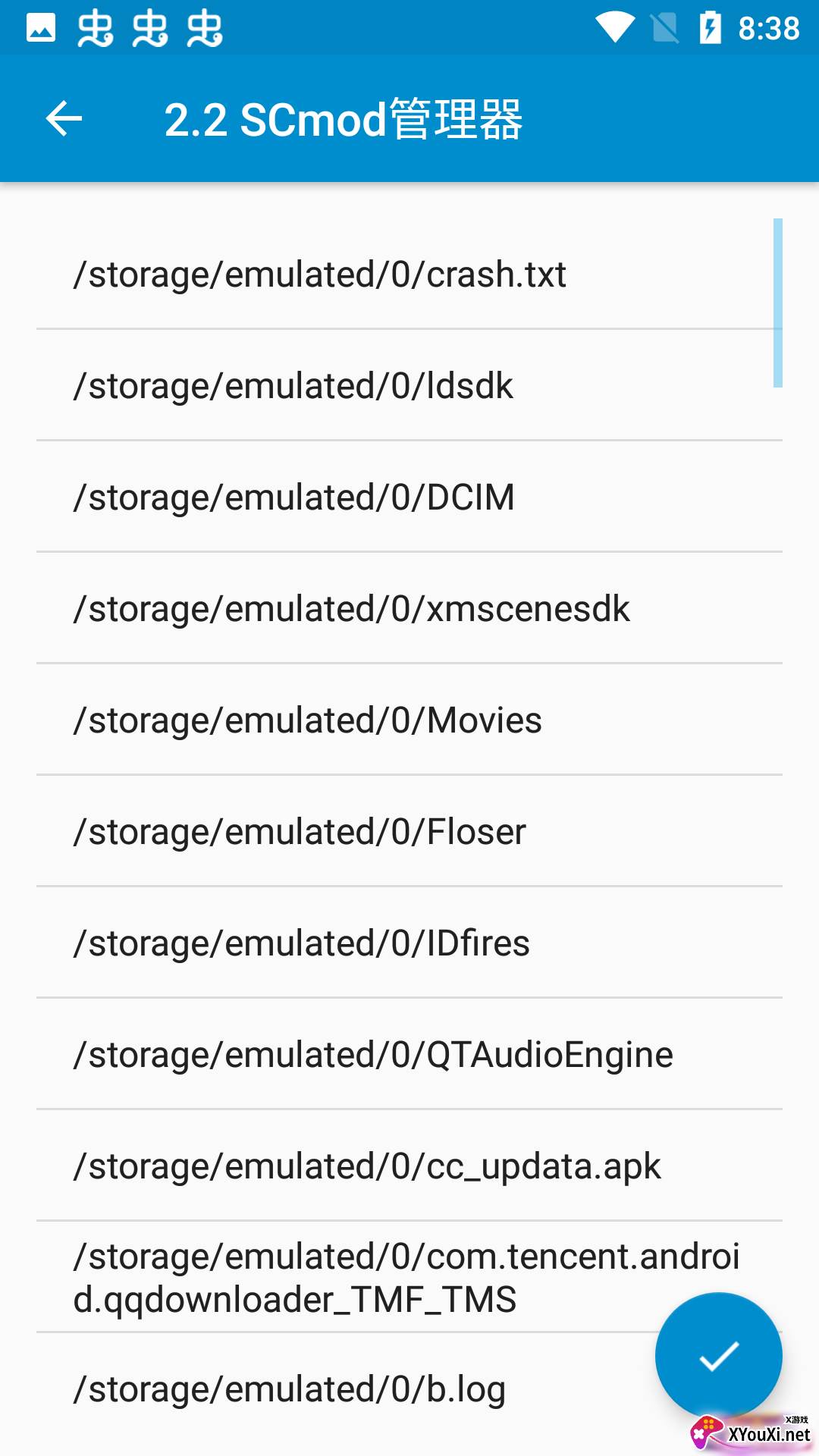Pick the cc_updata.apk file
Viewport: 819px width, 1456px height.
367,1166
